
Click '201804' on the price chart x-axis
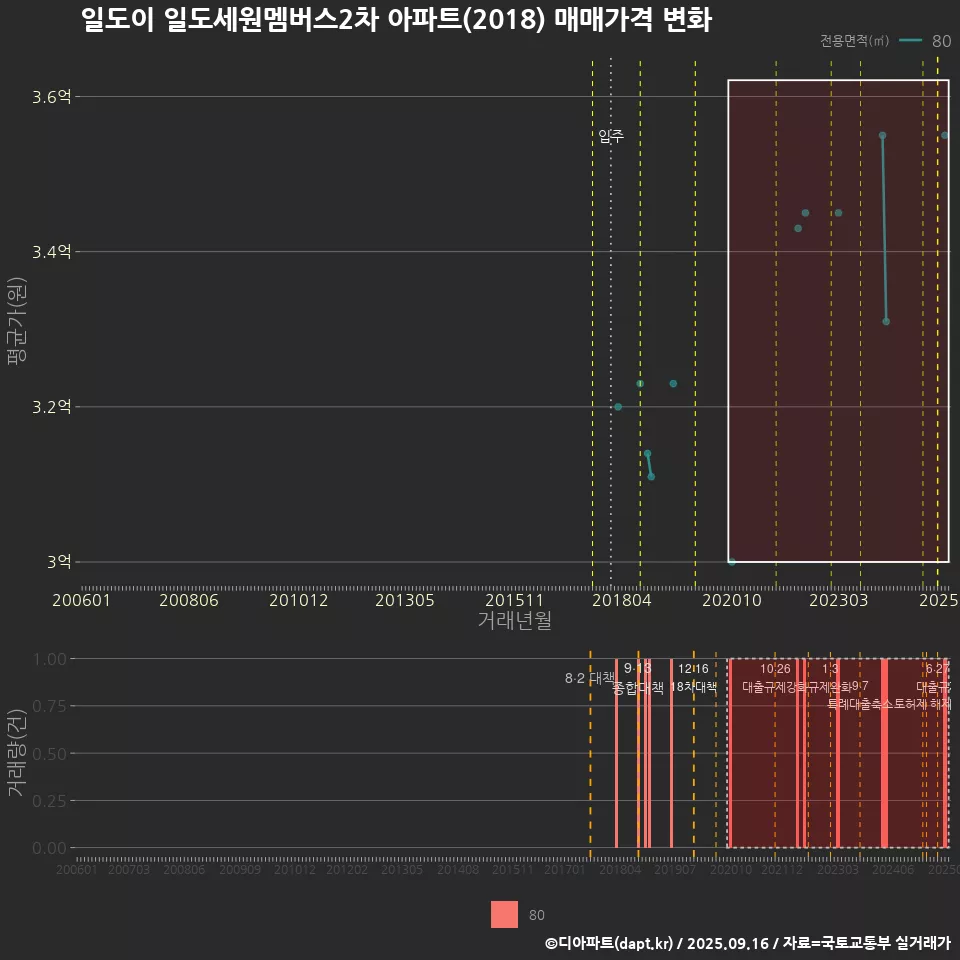(x=621, y=600)
